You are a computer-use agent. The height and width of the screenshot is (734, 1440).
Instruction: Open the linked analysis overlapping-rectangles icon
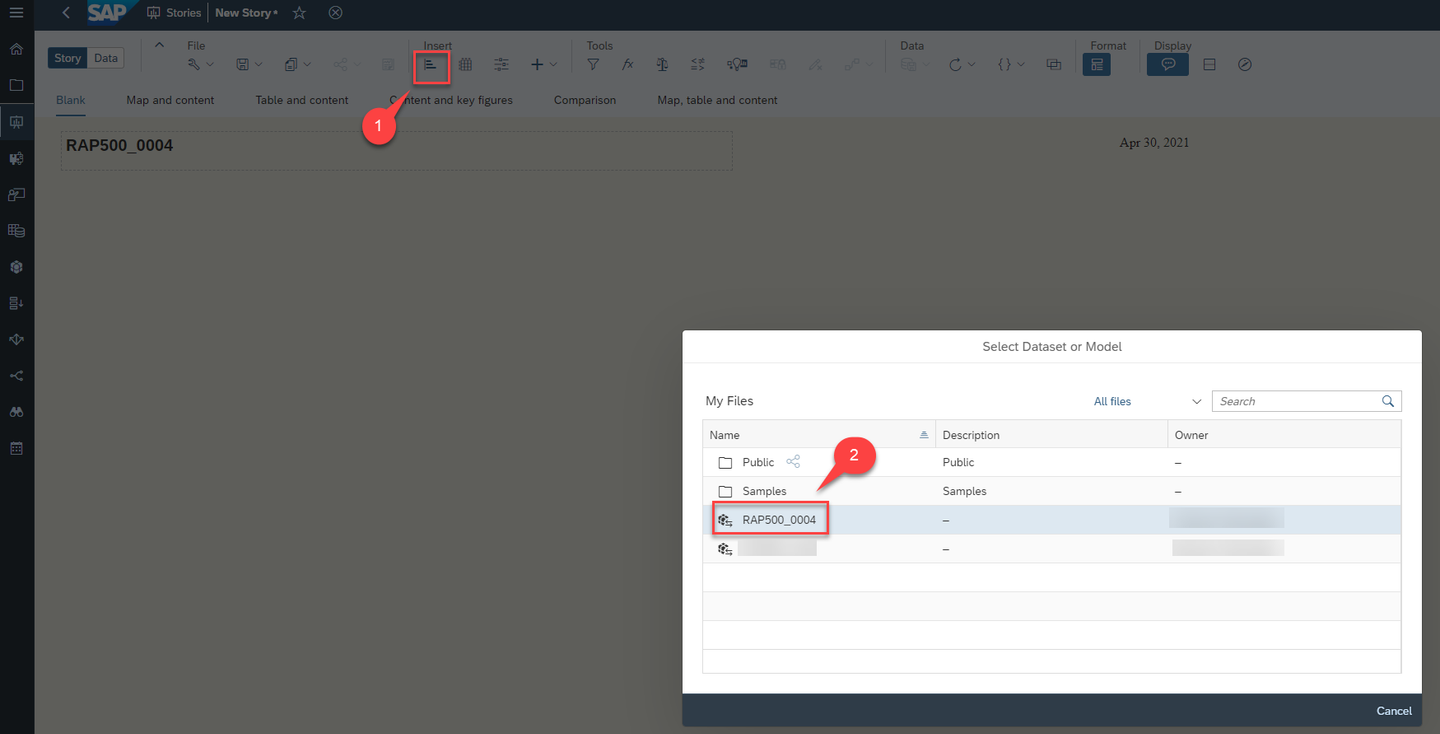click(x=1053, y=65)
